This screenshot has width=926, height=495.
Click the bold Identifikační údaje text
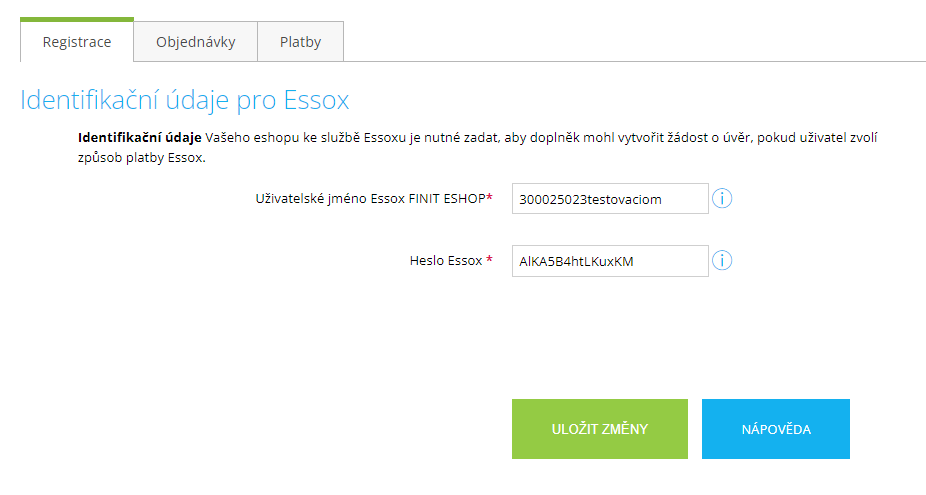point(139,138)
